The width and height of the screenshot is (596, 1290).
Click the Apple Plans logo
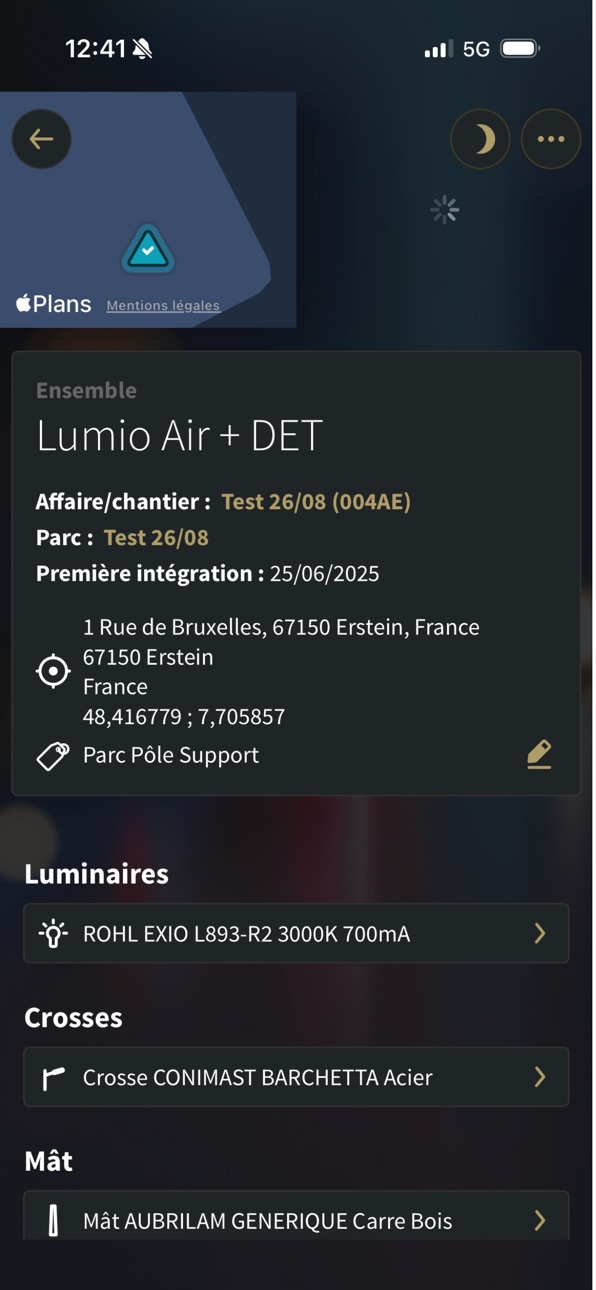click(53, 304)
